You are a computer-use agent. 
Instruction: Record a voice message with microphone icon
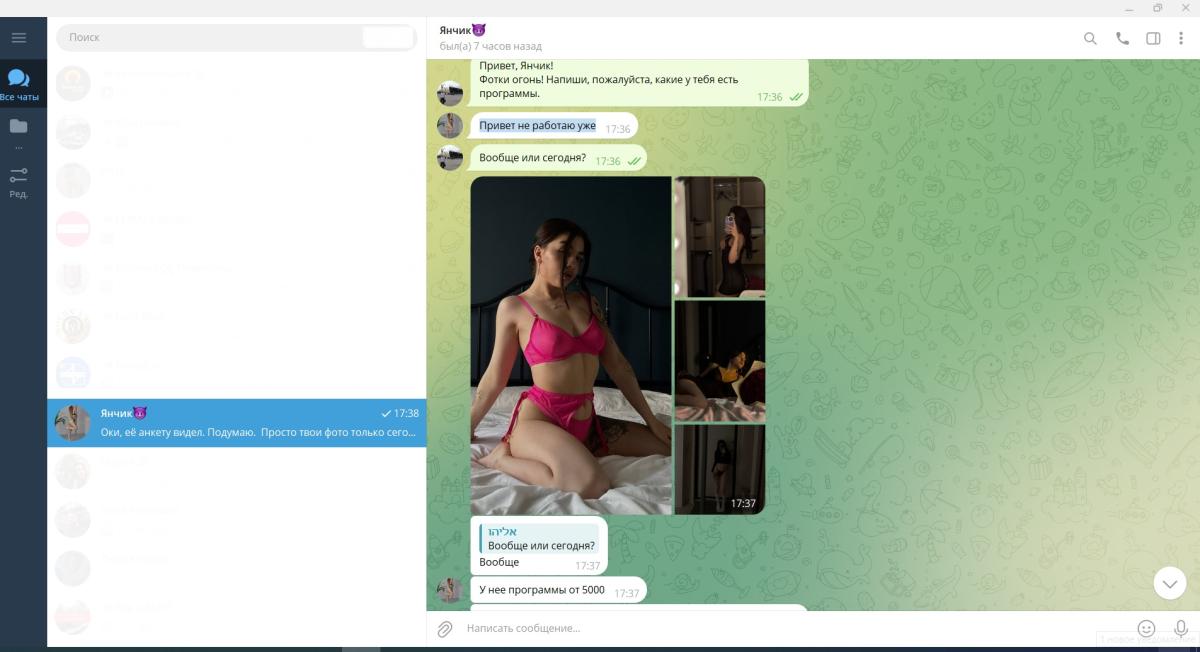(1181, 629)
